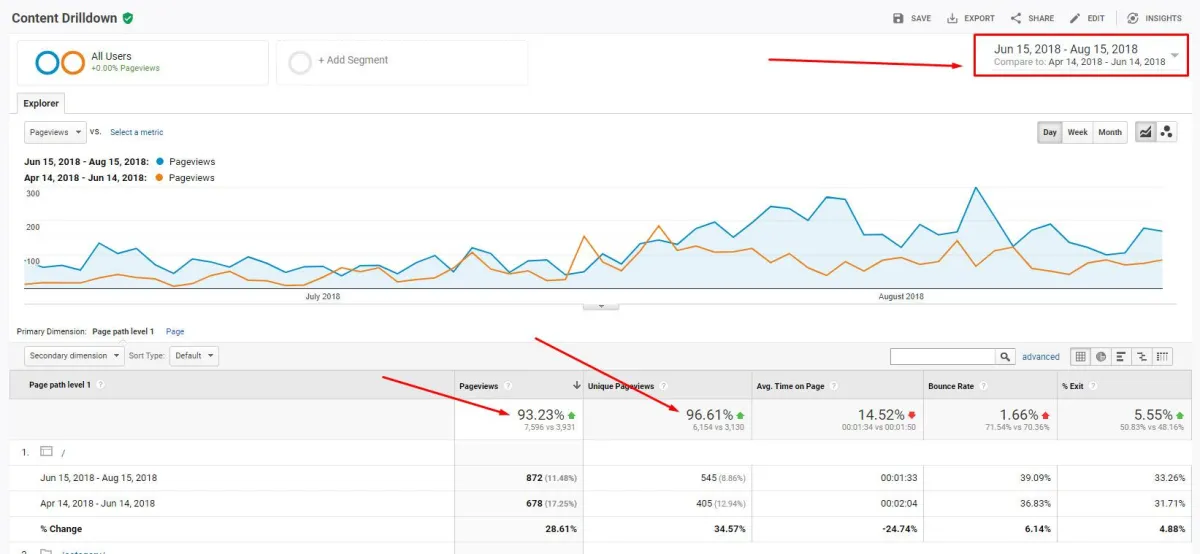Open the INSIGHTS icon
Screen dimensions: 1200x554
(x=1133, y=18)
